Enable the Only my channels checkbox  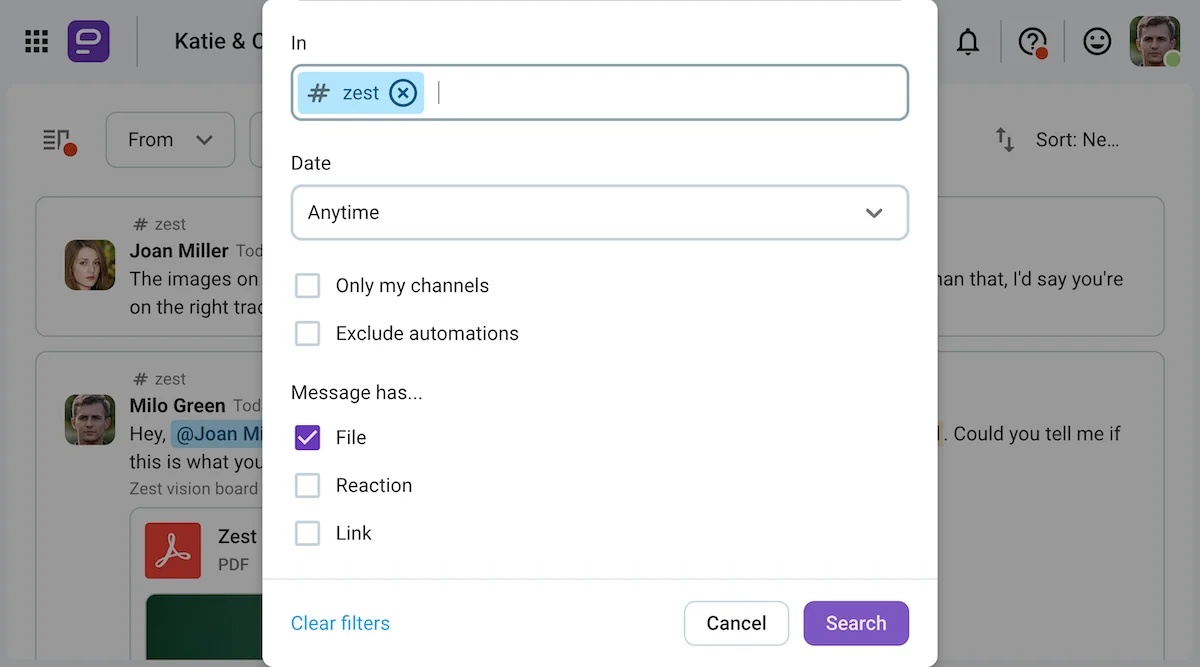(x=307, y=285)
